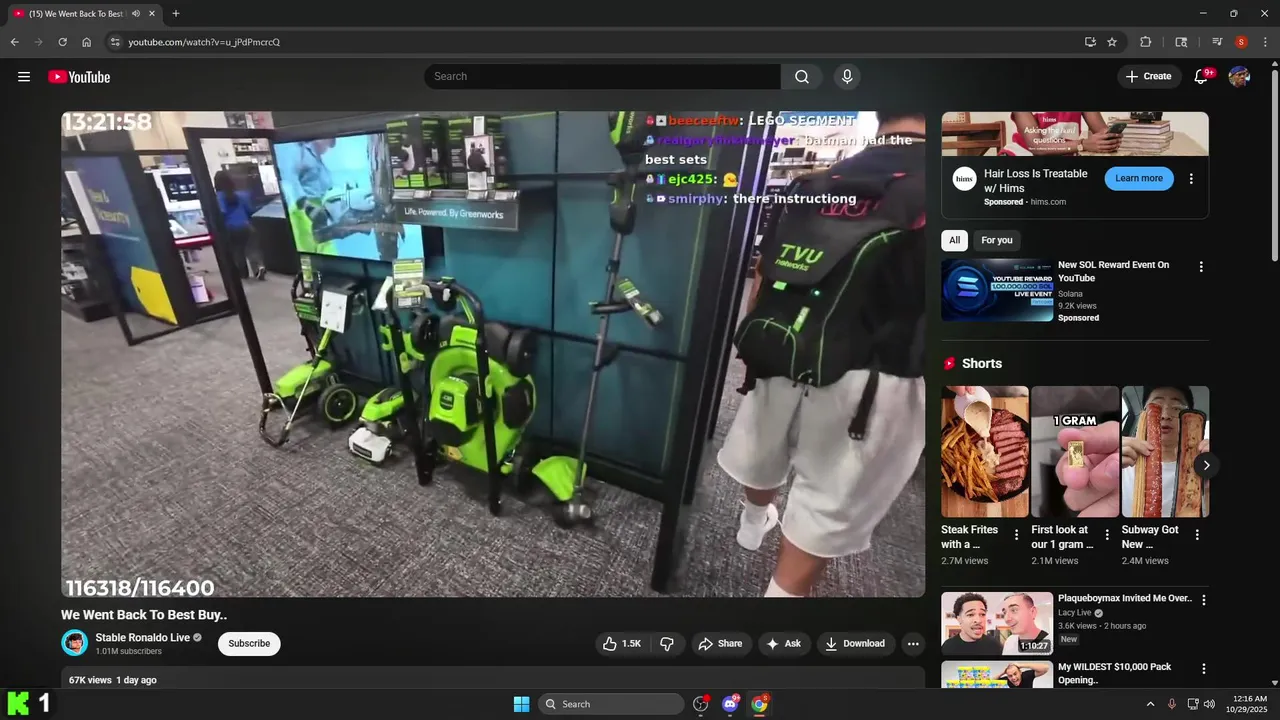Open the OBS Studio taskbar icon
The width and height of the screenshot is (1280, 720).
(x=700, y=704)
